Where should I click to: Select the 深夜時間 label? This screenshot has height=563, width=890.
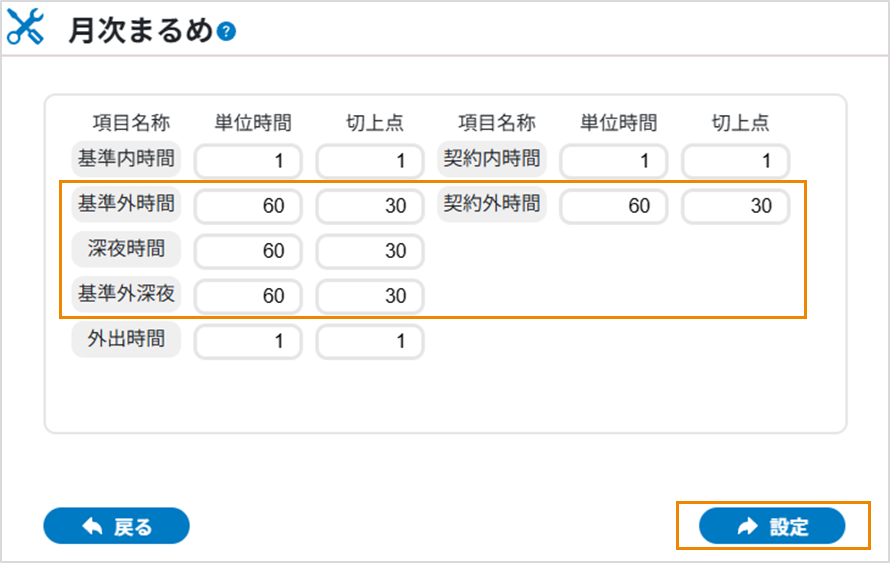pyautogui.click(x=126, y=249)
